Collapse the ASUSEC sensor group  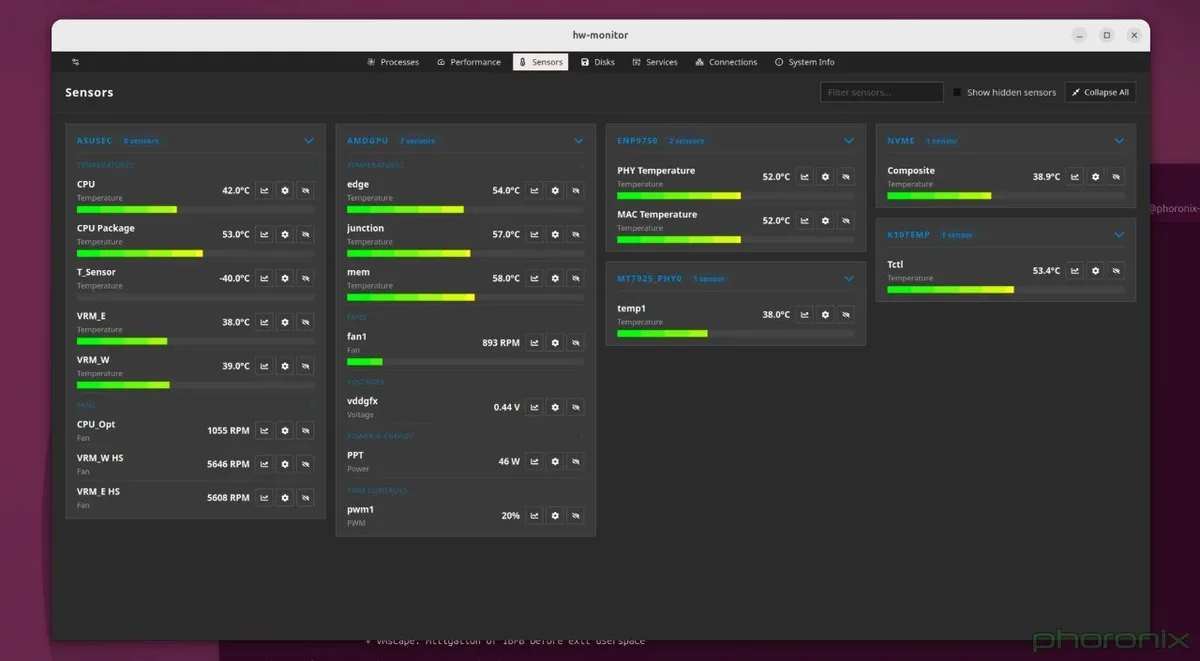(309, 141)
